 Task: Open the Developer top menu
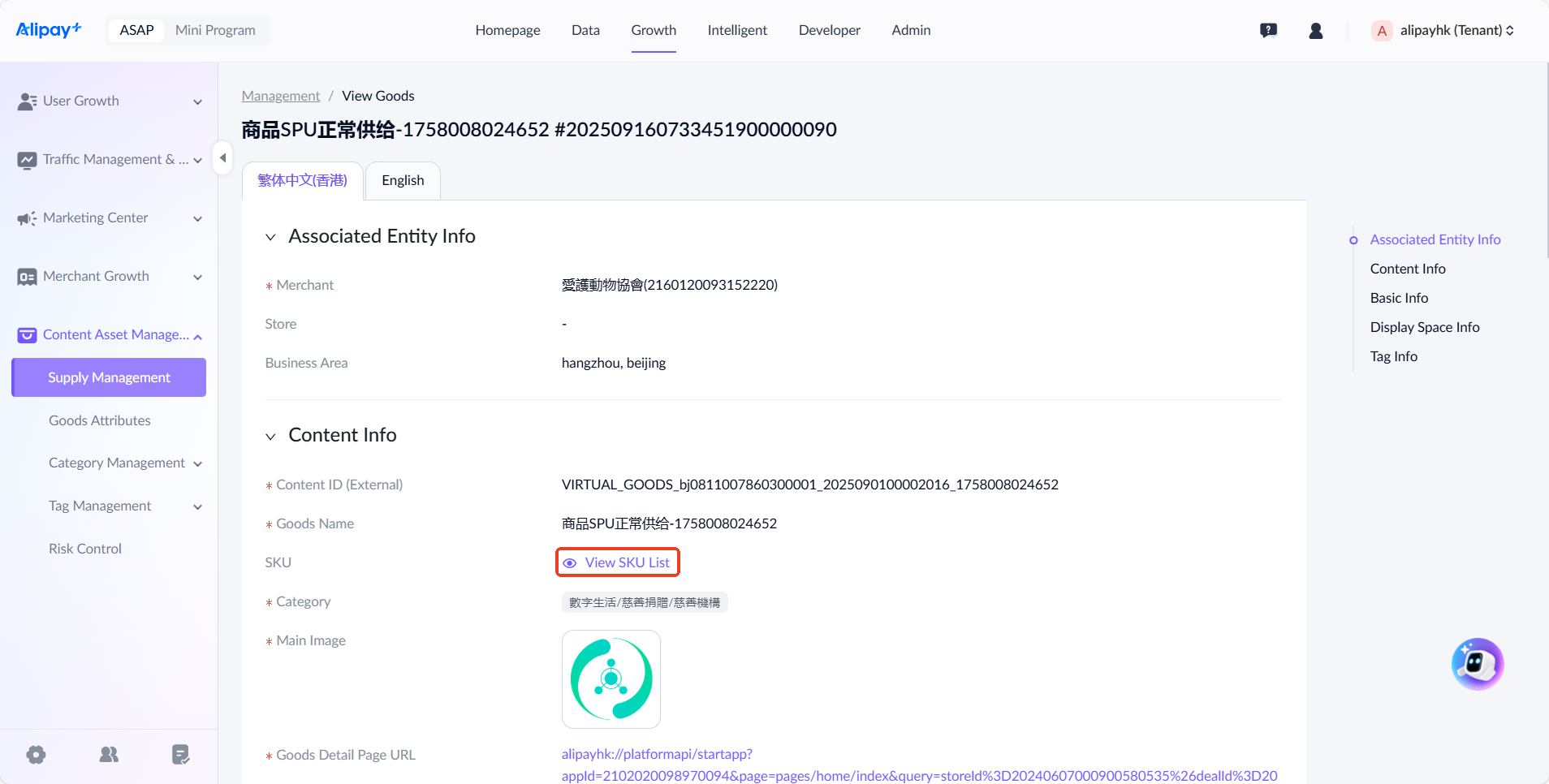coord(829,31)
